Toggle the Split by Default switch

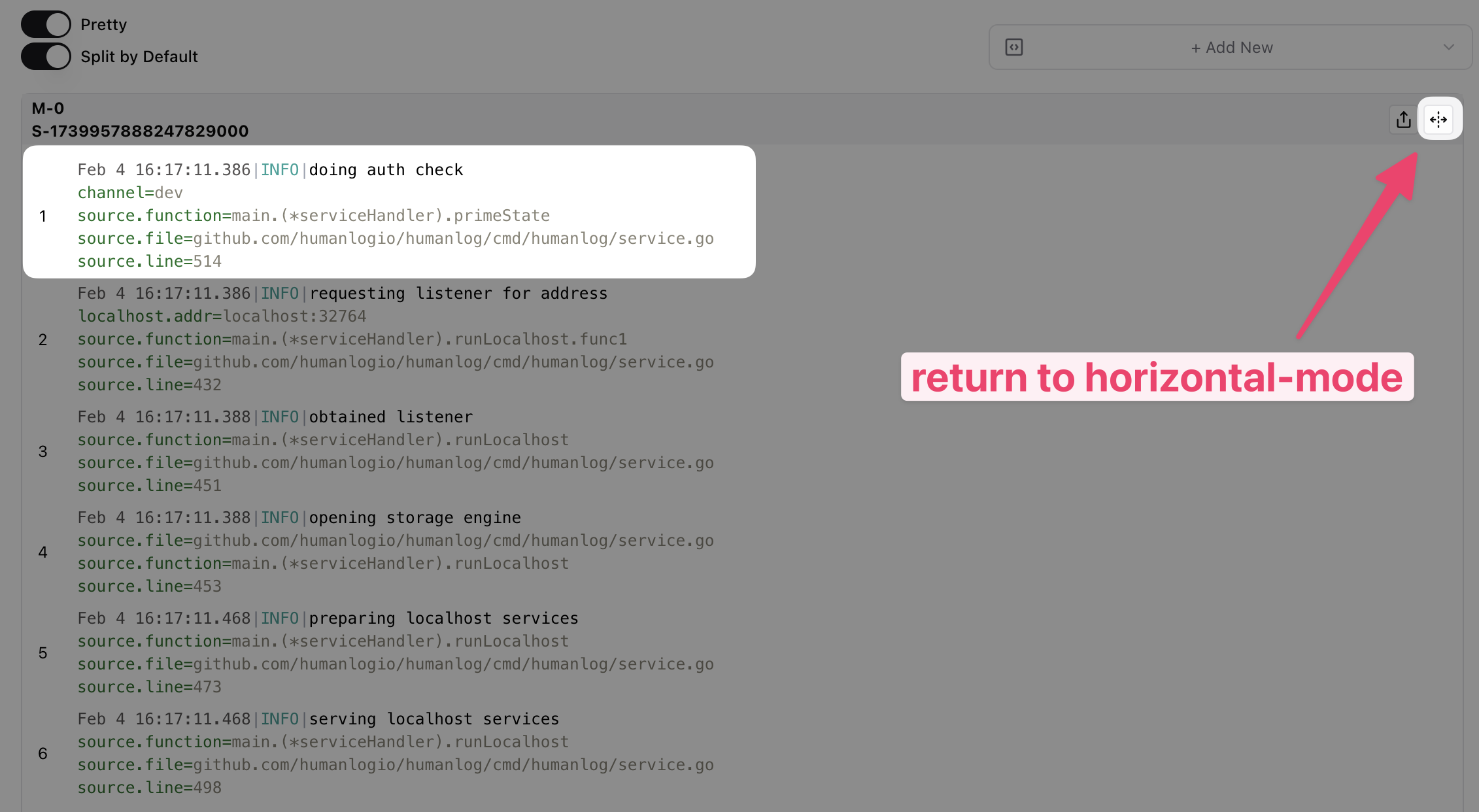click(x=46, y=56)
